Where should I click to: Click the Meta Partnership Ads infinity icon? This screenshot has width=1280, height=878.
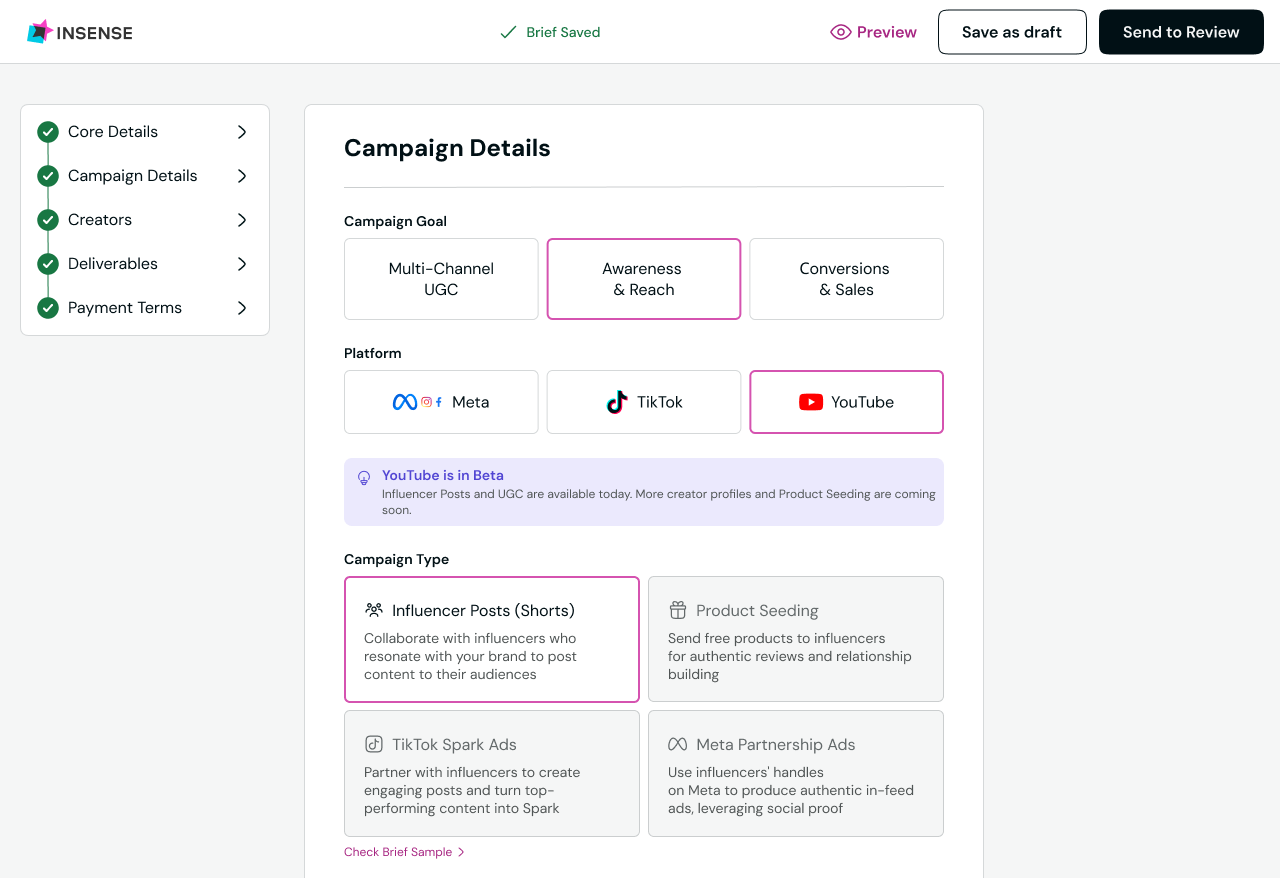[678, 744]
